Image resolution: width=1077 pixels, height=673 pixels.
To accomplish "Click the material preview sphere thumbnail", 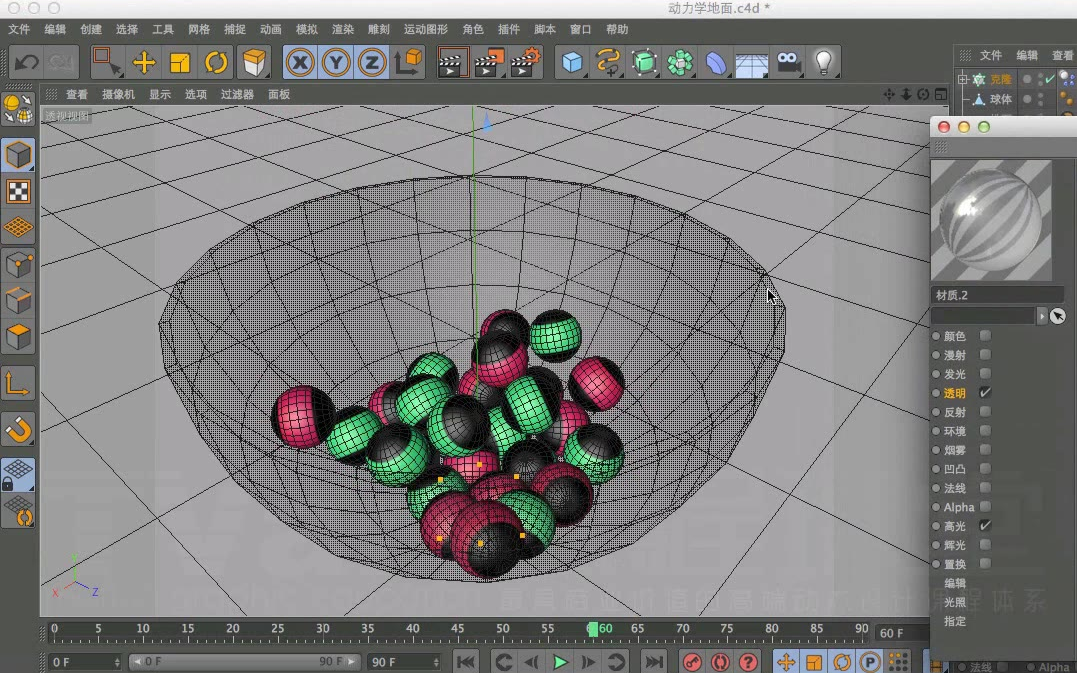I will (991, 220).
